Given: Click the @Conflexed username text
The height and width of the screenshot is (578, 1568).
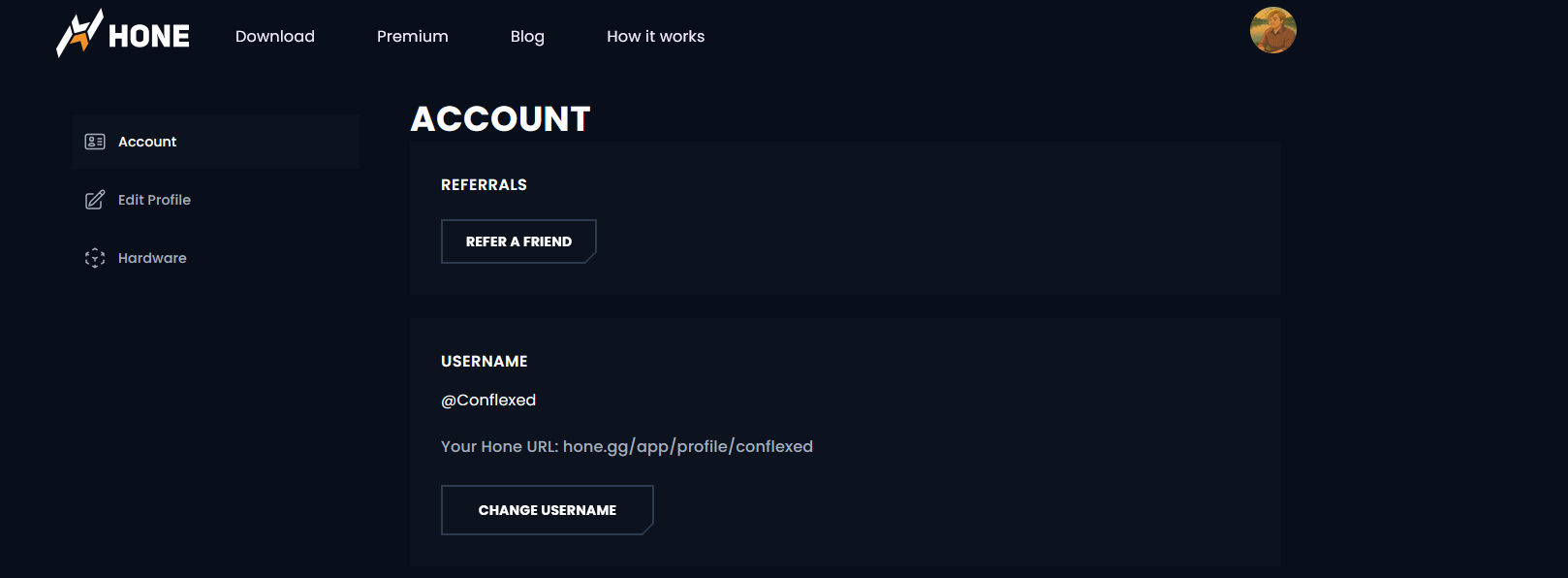Looking at the screenshot, I should [488, 400].
